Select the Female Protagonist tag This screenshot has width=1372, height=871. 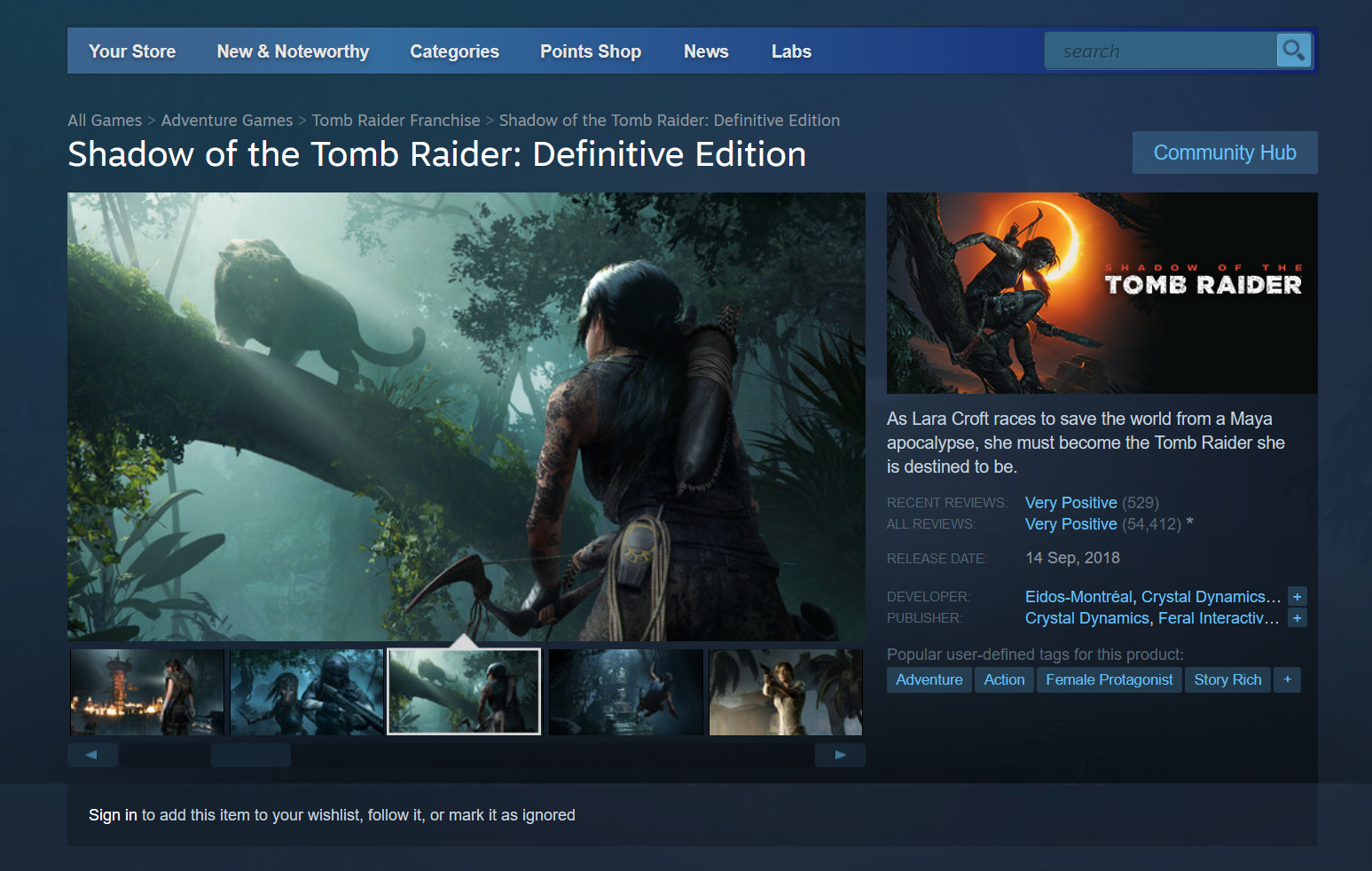click(x=1109, y=679)
